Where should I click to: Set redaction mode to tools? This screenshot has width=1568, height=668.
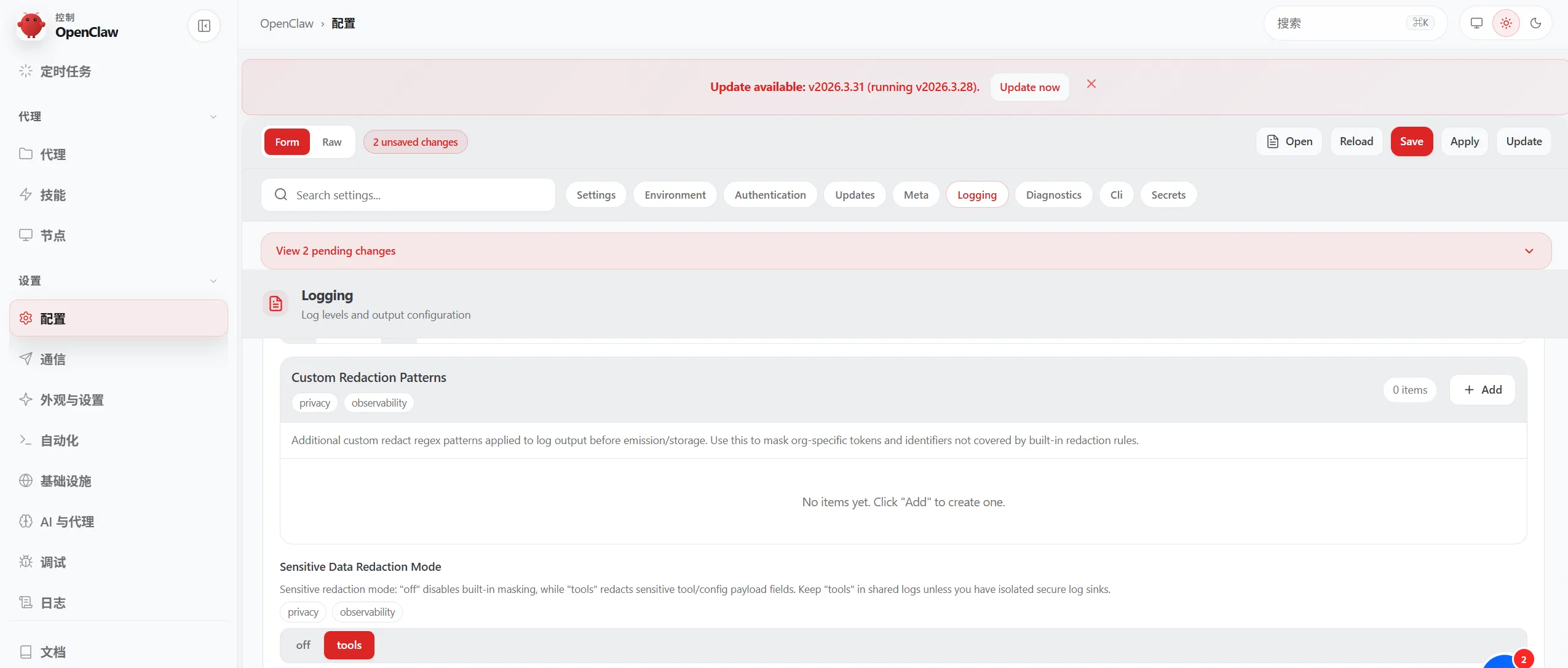(x=349, y=645)
